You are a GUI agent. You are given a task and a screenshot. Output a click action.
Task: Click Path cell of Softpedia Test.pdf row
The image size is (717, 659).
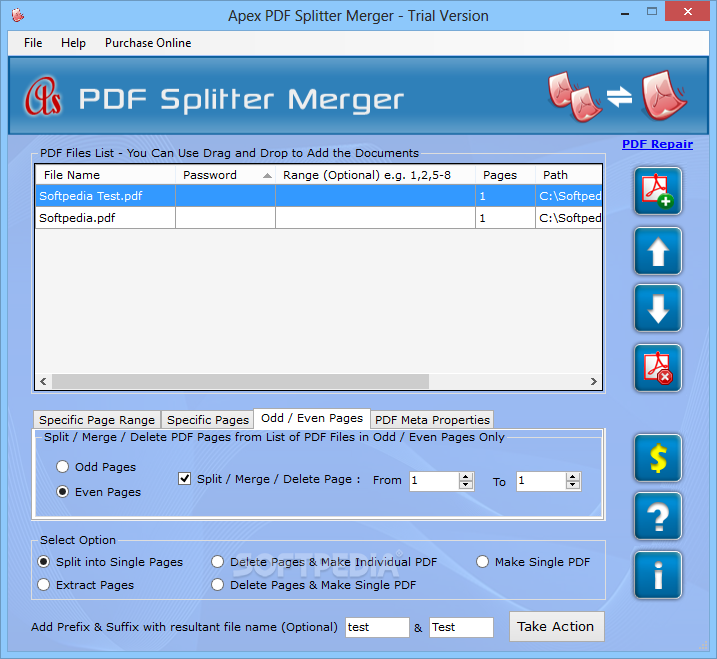pos(568,196)
